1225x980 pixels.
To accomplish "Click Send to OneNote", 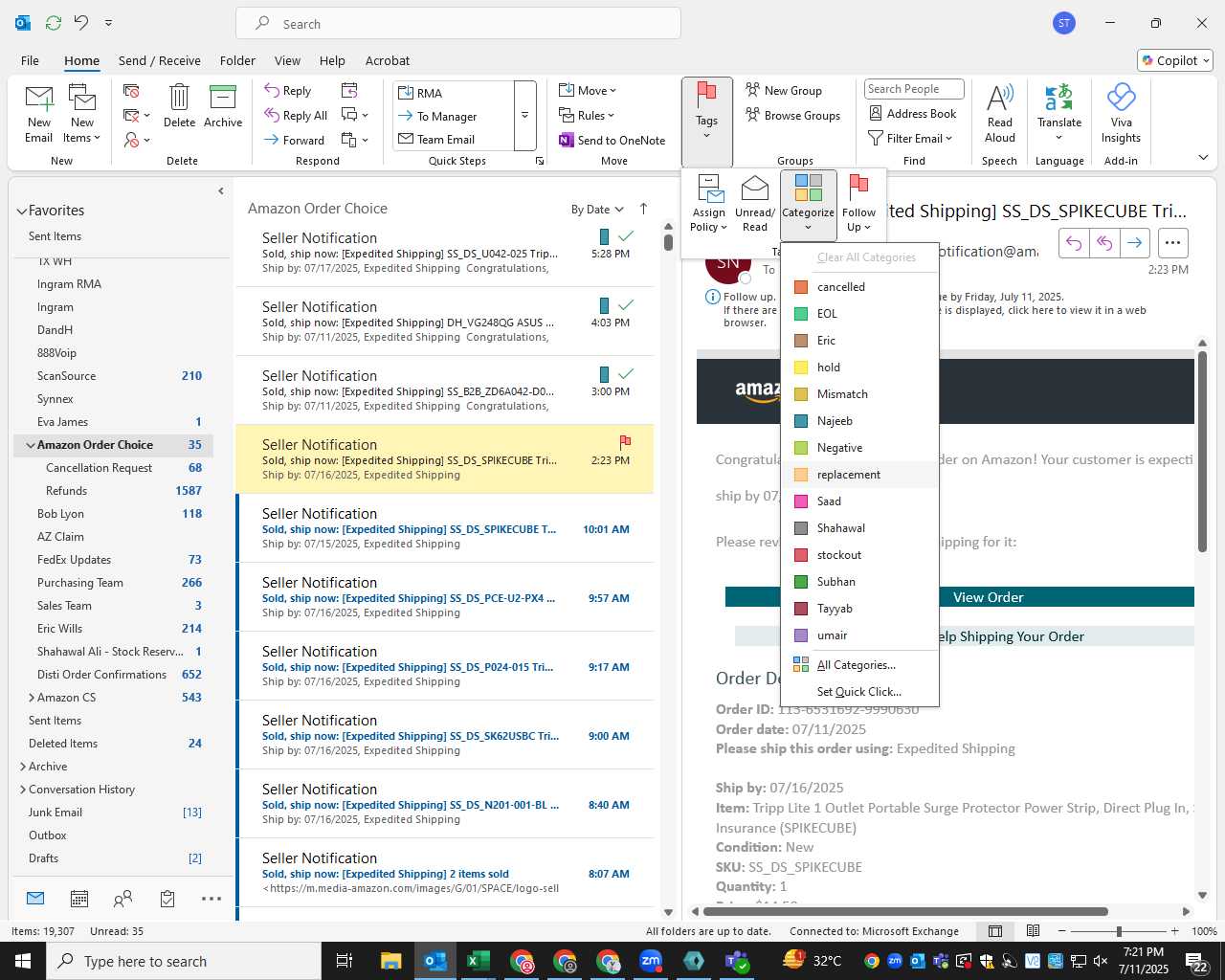I will click(612, 140).
